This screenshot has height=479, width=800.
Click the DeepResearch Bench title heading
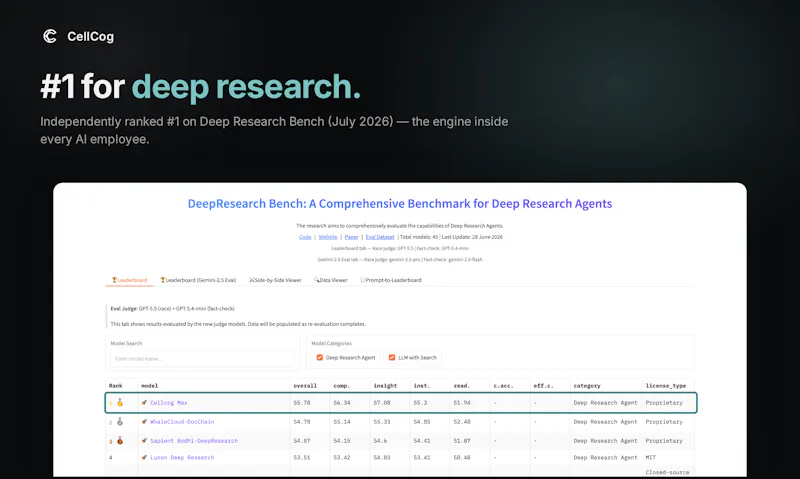(400, 204)
